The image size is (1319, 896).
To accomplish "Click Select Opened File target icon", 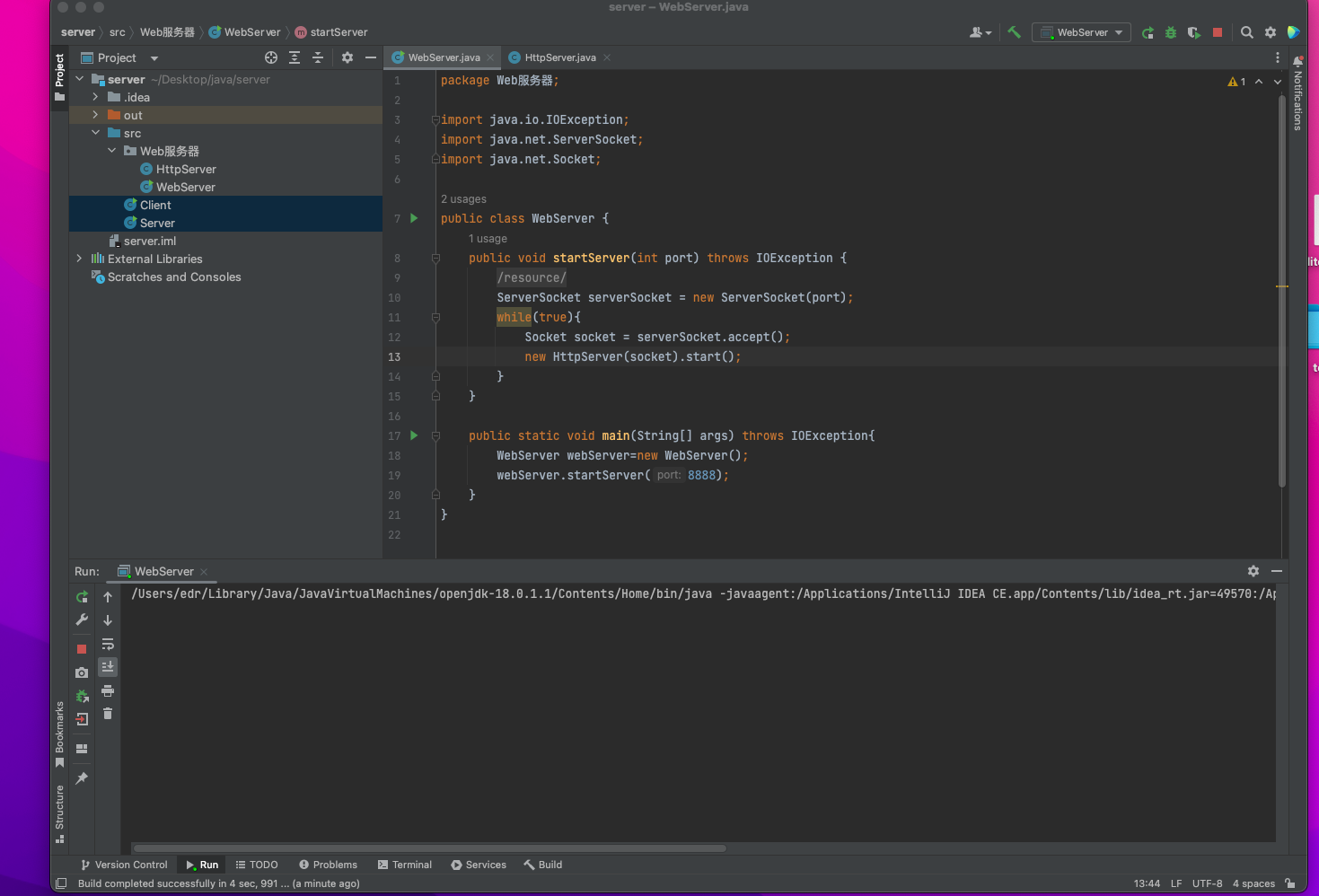I will pyautogui.click(x=271, y=57).
